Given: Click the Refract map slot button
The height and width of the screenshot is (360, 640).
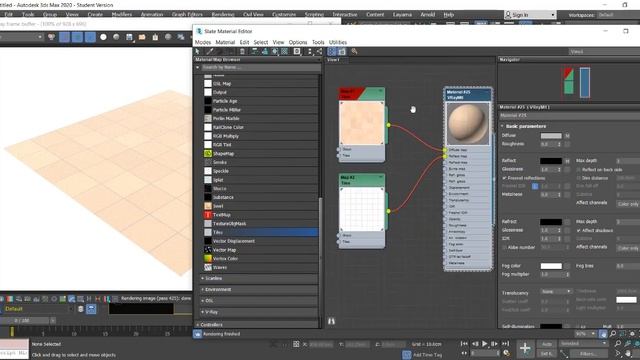Looking at the screenshot, I should coord(567,222).
